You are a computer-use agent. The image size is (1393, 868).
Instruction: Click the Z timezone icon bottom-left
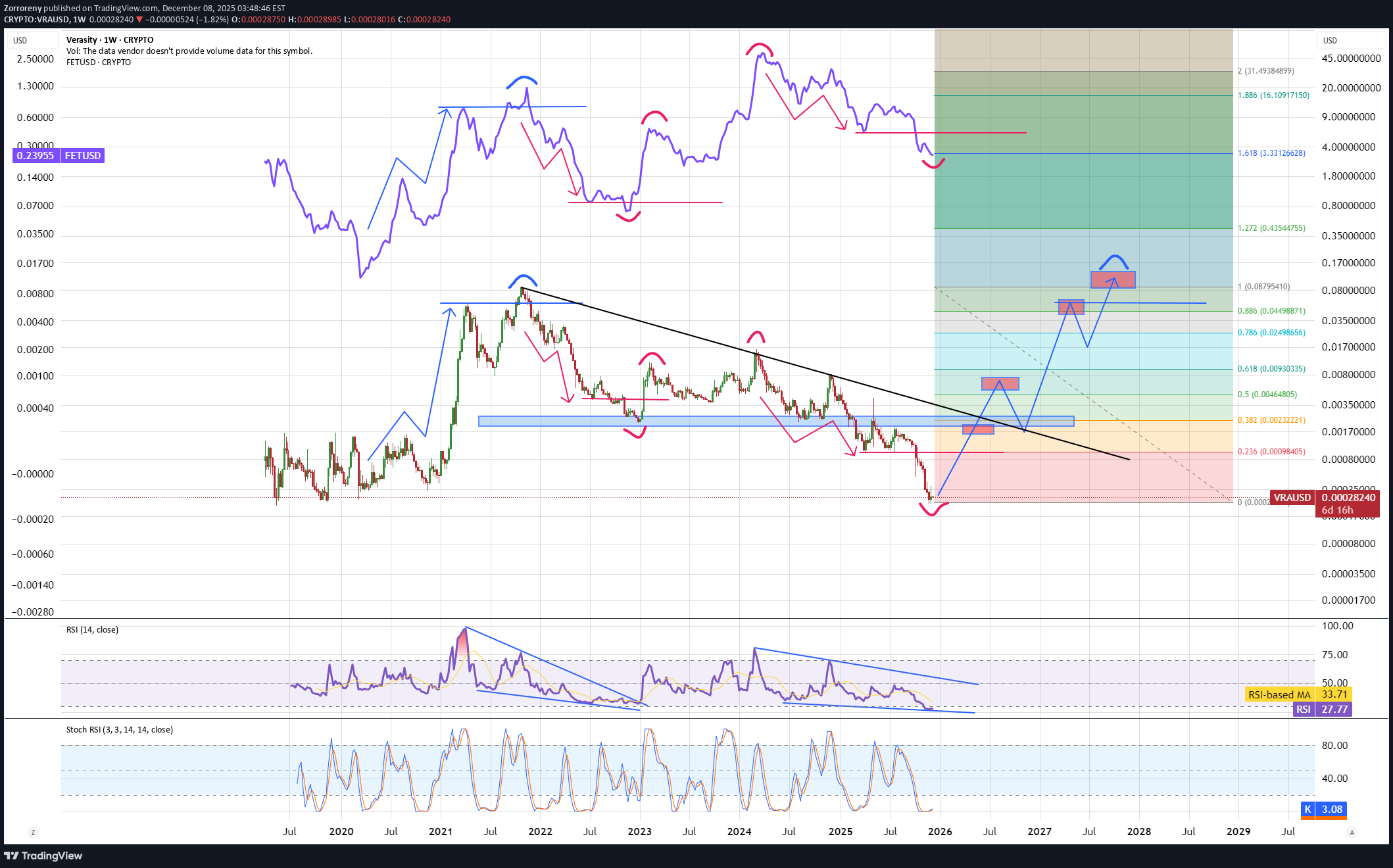coord(33,832)
